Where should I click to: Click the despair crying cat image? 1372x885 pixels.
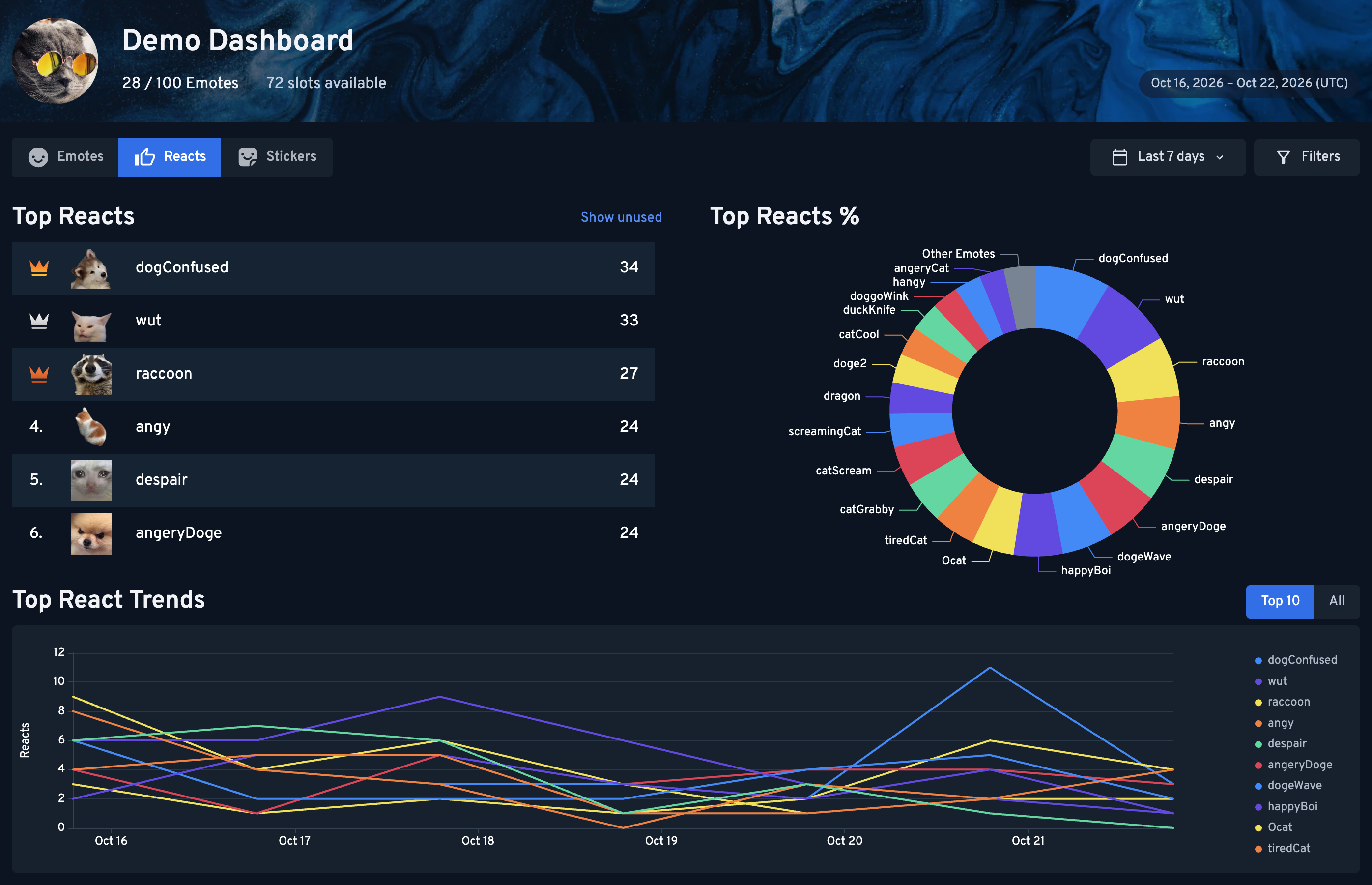(91, 480)
